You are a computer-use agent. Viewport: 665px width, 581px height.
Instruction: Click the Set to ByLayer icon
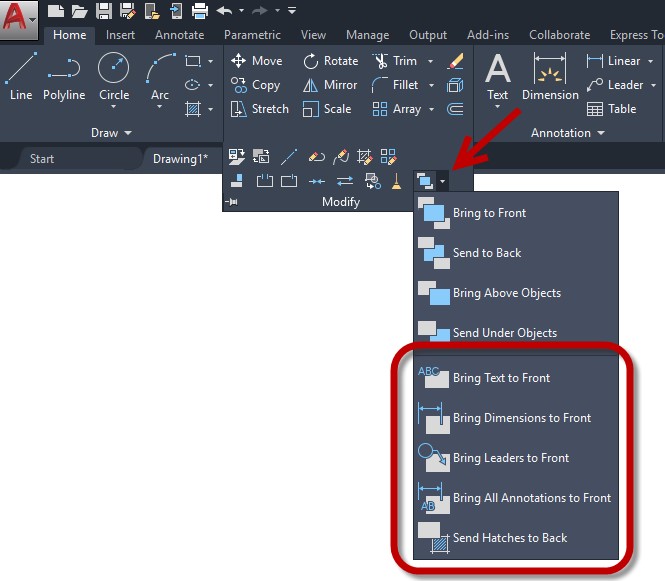[x=236, y=156]
